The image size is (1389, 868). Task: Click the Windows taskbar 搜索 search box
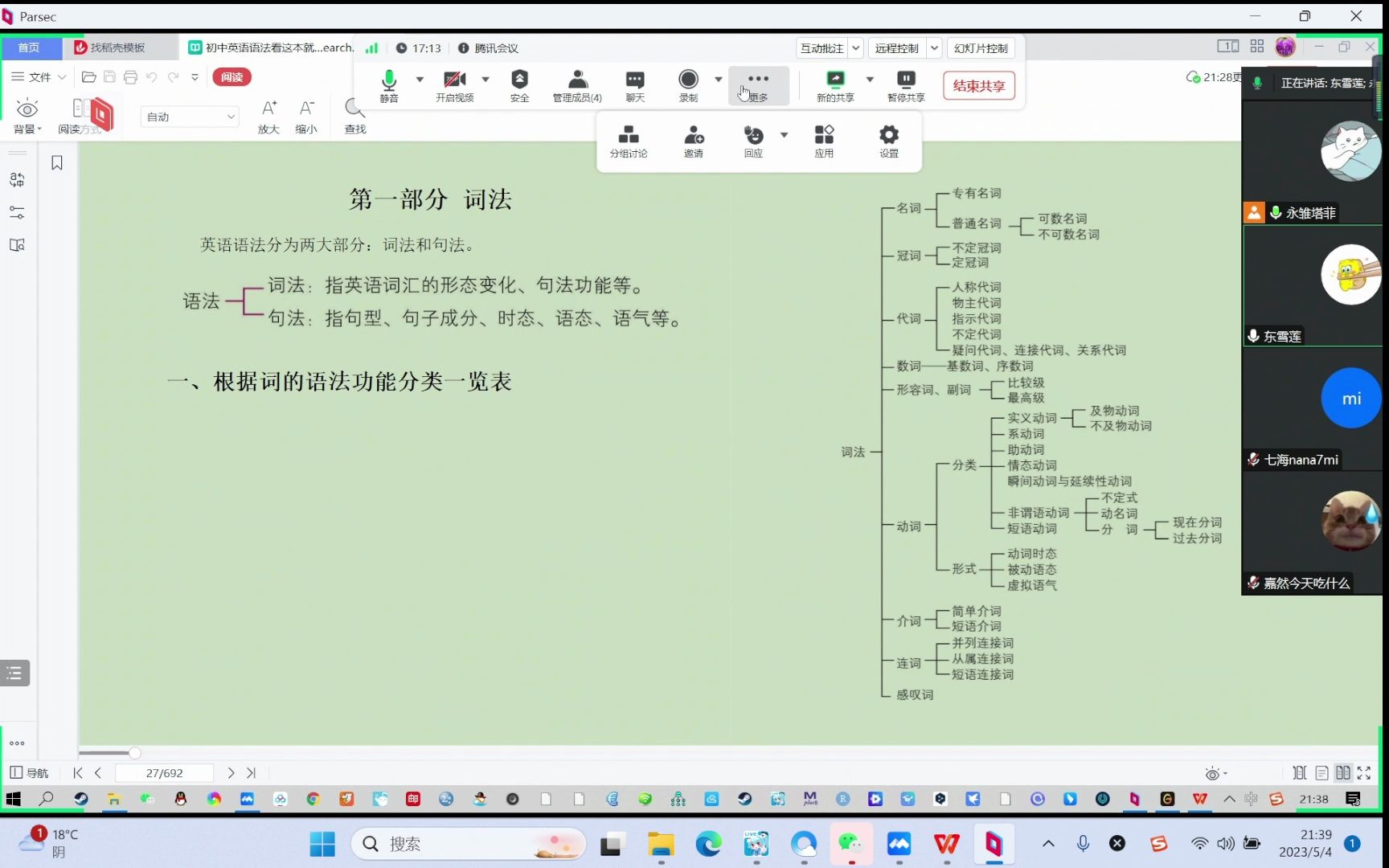tap(469, 844)
